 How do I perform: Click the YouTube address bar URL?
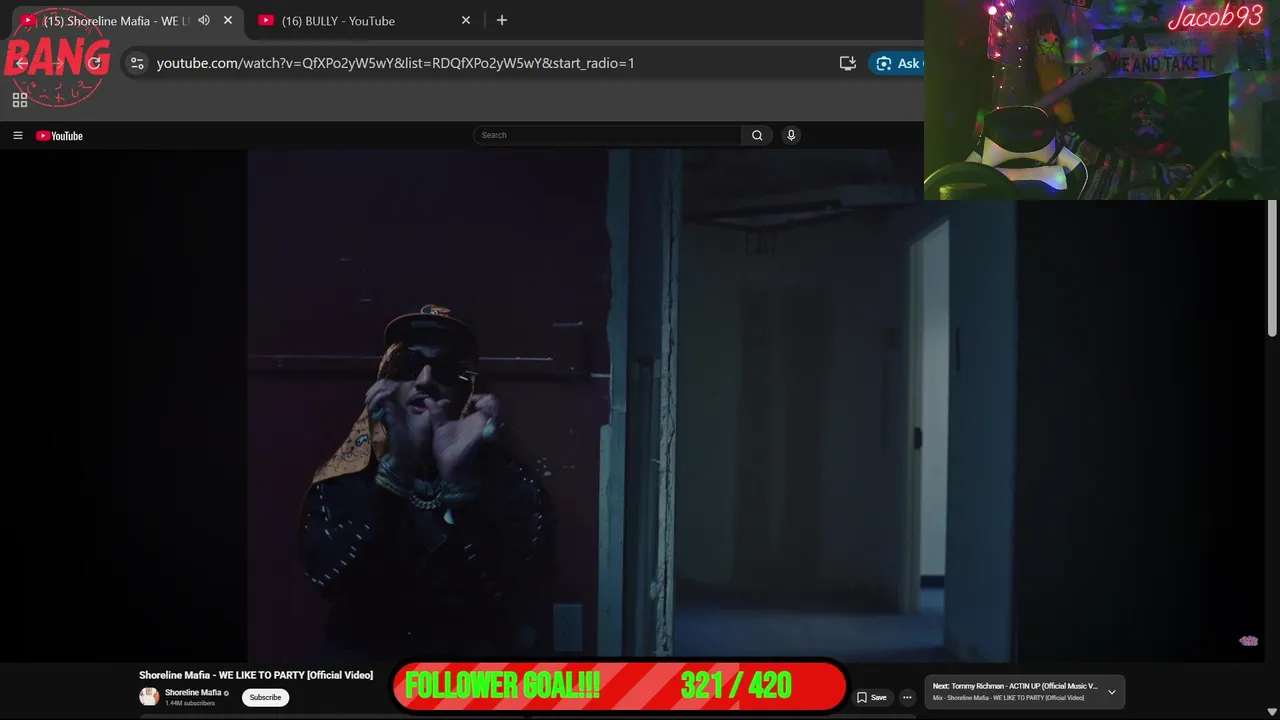coord(395,63)
